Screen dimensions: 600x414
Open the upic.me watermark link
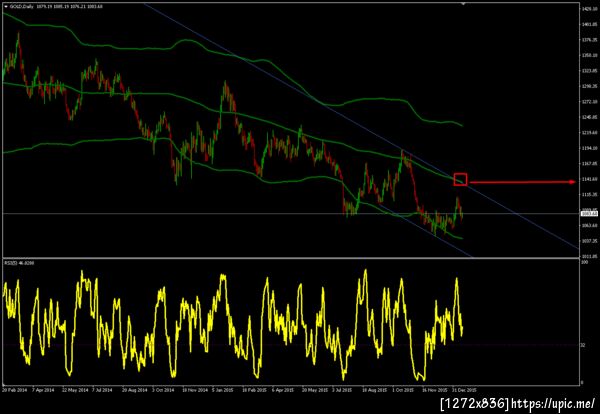pos(553,403)
